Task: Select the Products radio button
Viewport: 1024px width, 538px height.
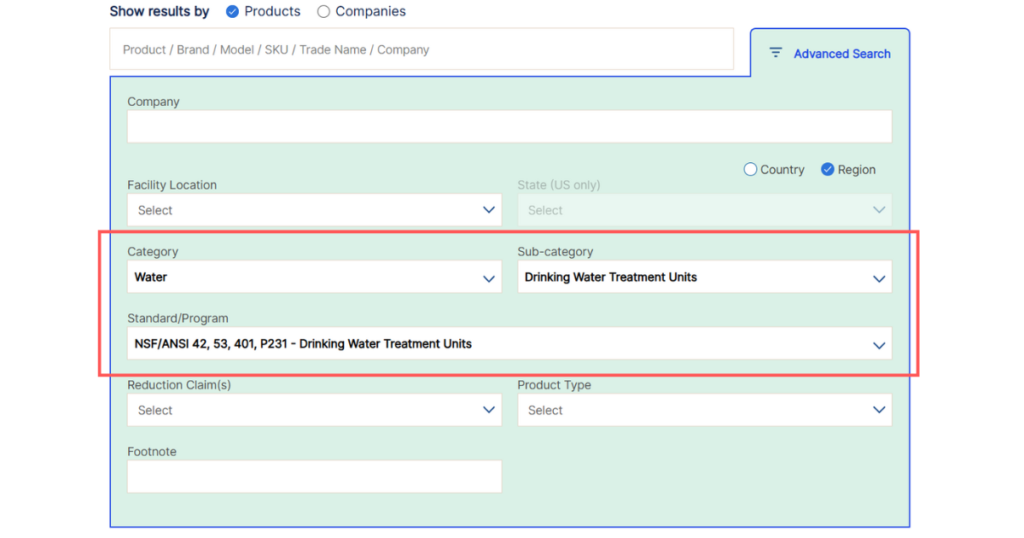Action: click(x=232, y=11)
